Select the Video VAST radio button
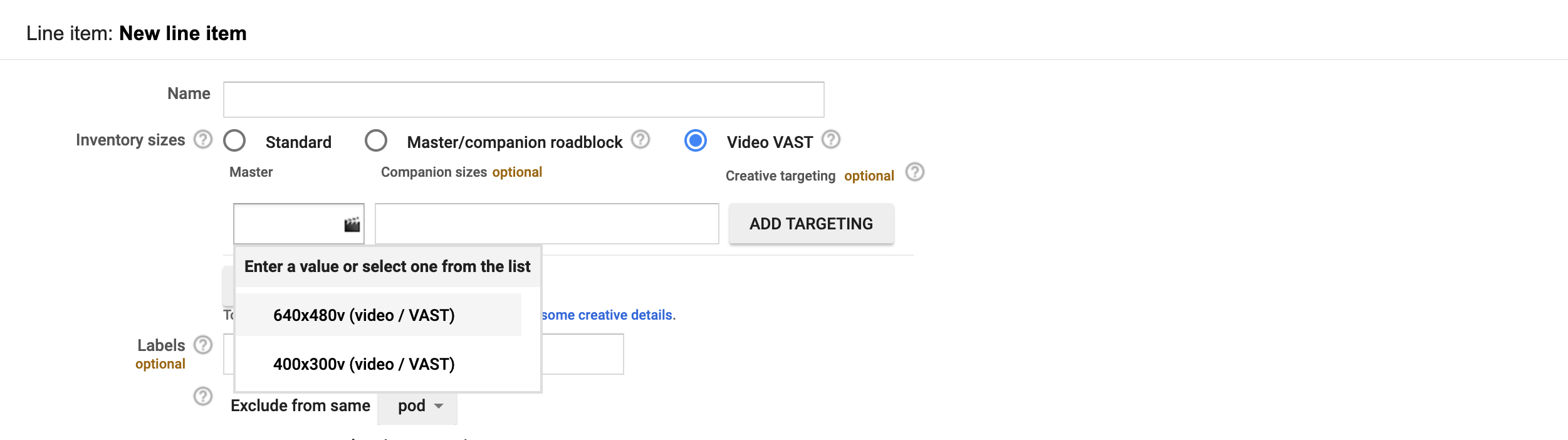 tap(696, 142)
